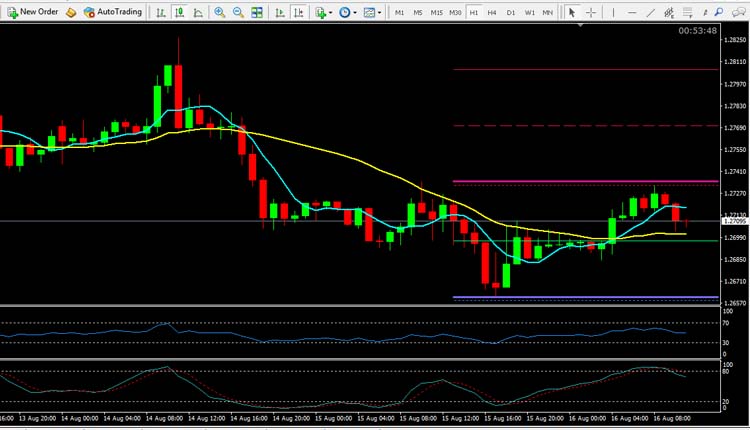Open a New Order ticket

point(33,11)
